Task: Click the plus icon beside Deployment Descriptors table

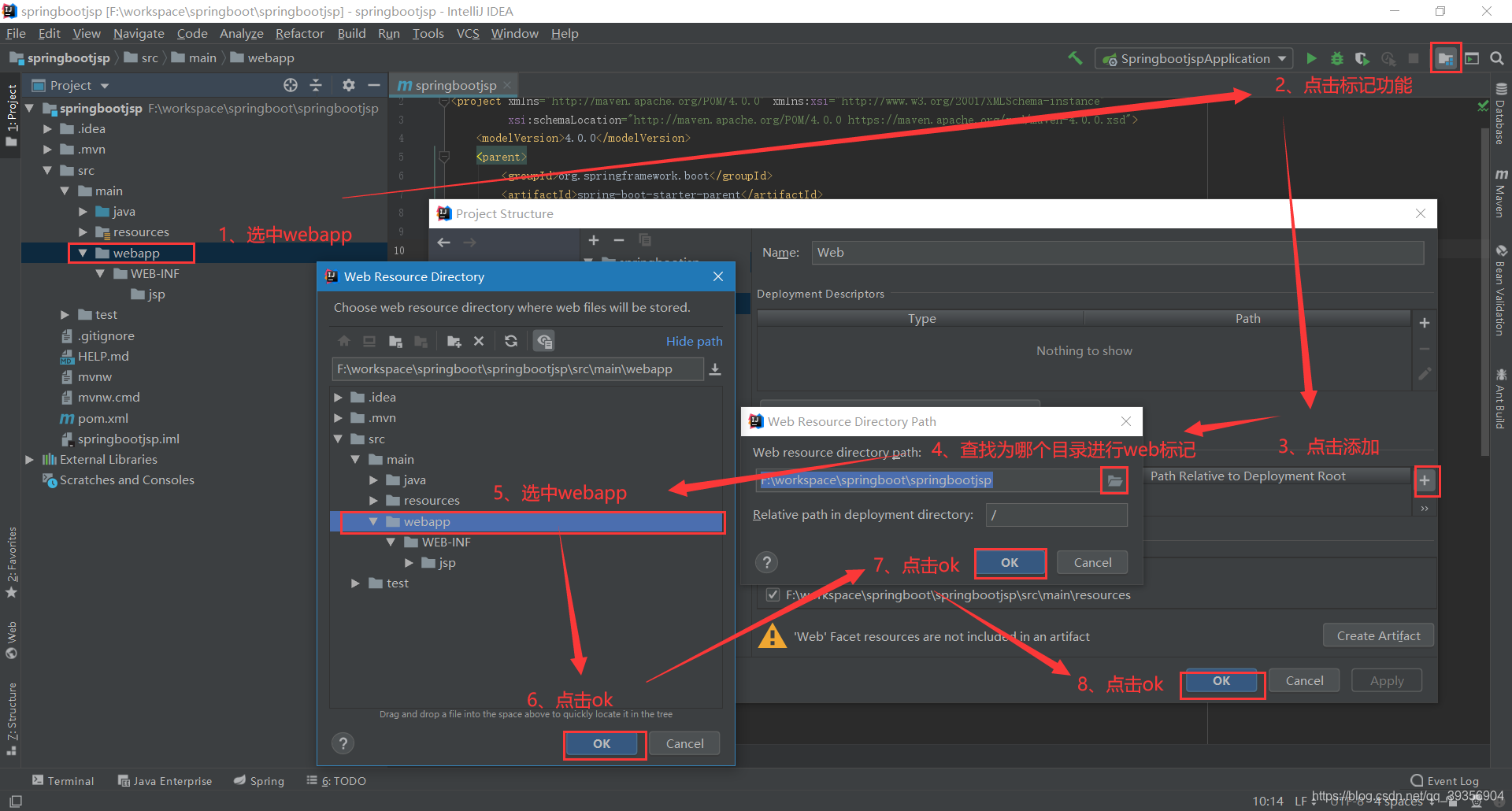Action: (x=1425, y=323)
